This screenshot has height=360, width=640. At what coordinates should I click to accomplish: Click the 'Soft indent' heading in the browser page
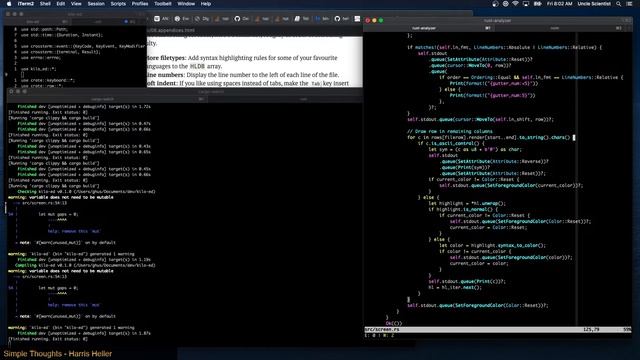coord(162,83)
